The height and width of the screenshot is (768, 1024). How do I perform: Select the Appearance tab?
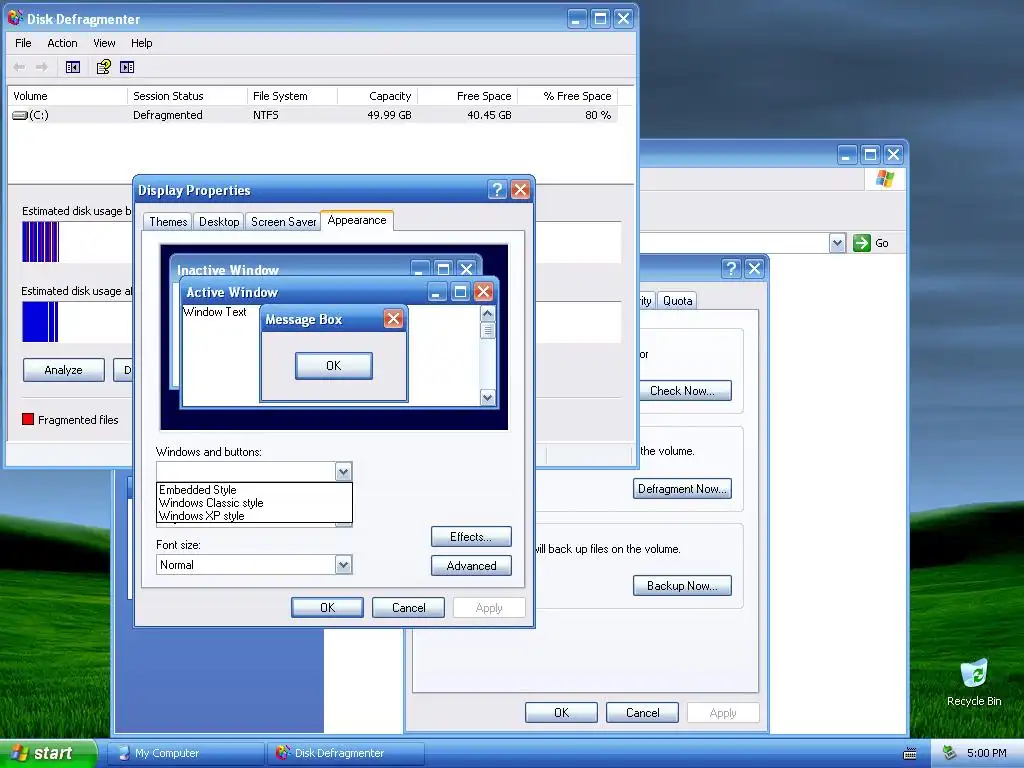(357, 220)
